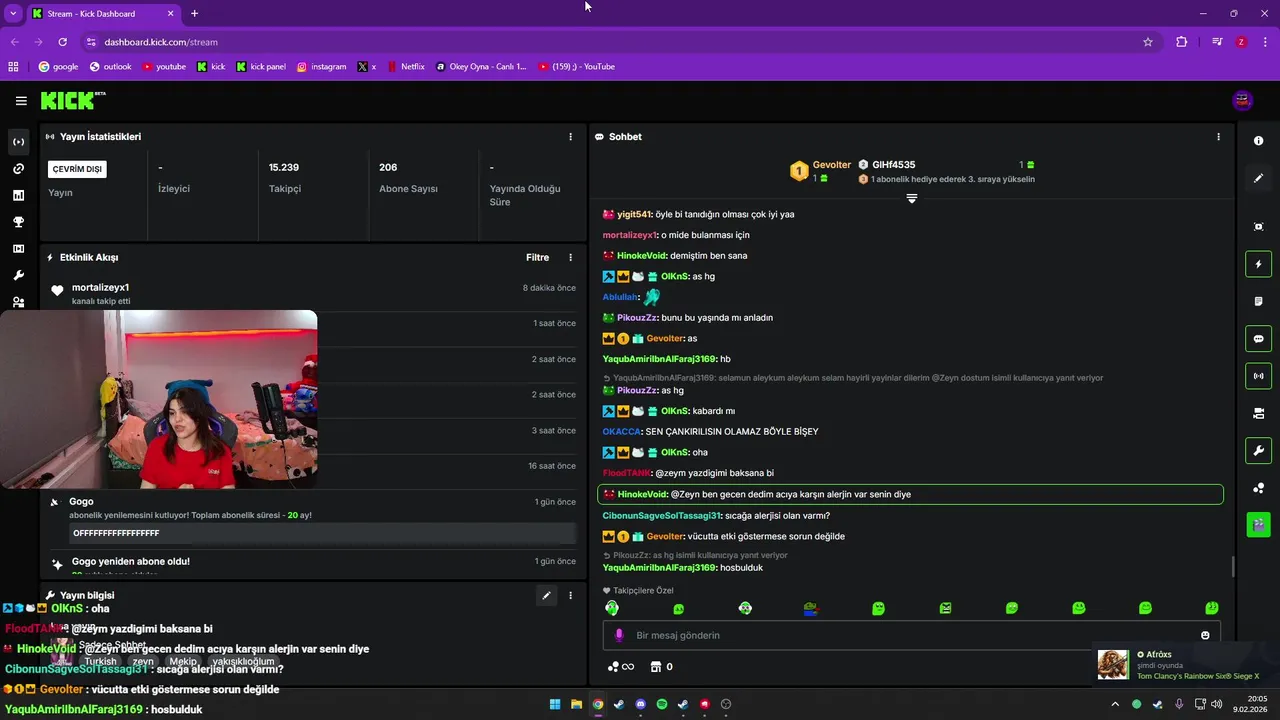Open kick panel bookmark

(261, 67)
